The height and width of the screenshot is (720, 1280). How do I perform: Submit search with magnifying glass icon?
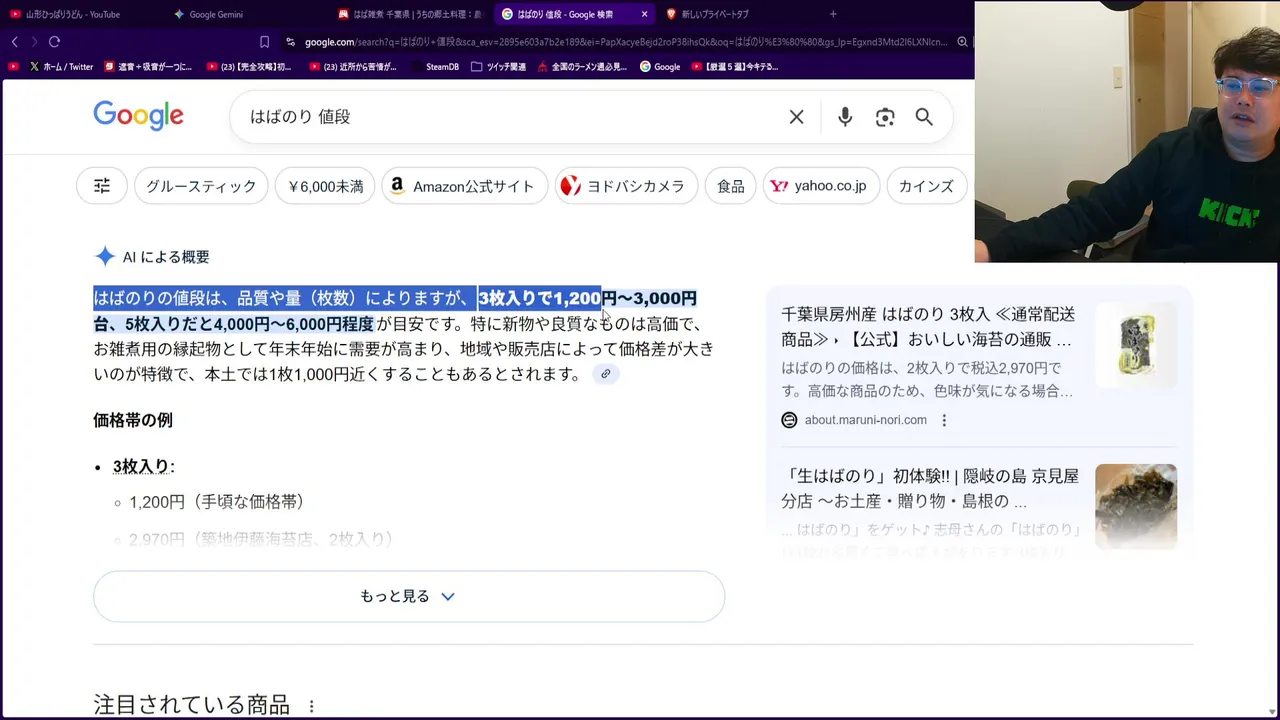point(924,117)
